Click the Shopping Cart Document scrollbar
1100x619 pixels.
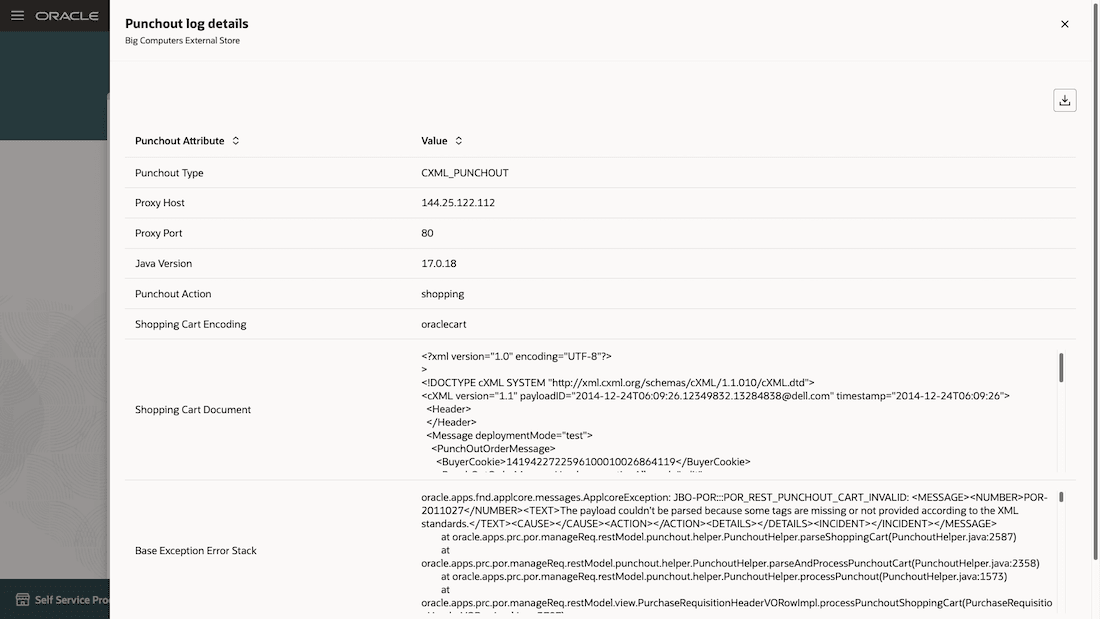point(1061,368)
